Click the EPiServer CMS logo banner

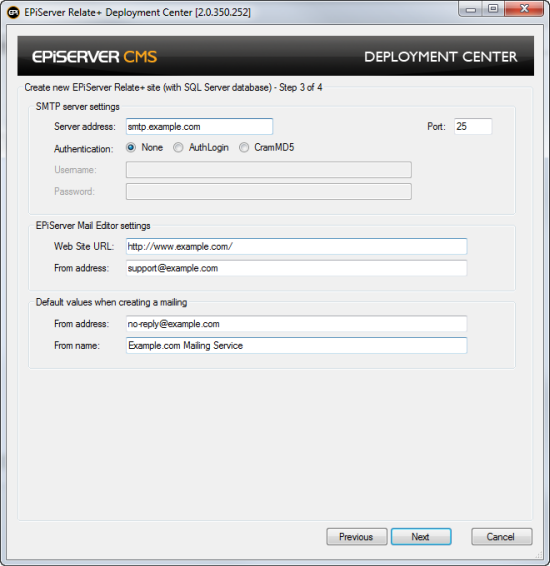click(95, 57)
